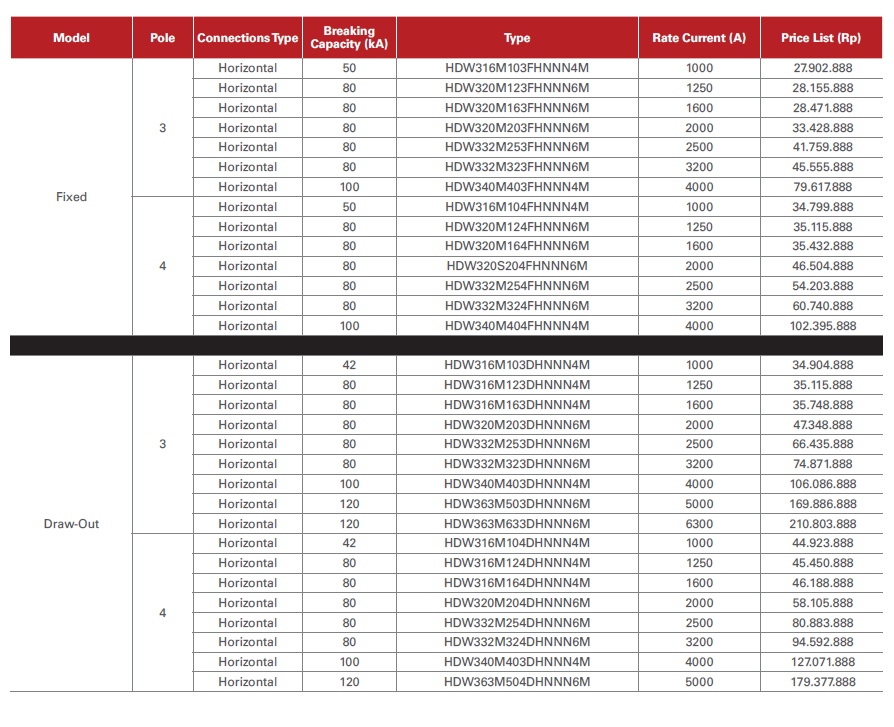The image size is (894, 727).
Task: Click price 106.086.888
Action: (x=823, y=484)
